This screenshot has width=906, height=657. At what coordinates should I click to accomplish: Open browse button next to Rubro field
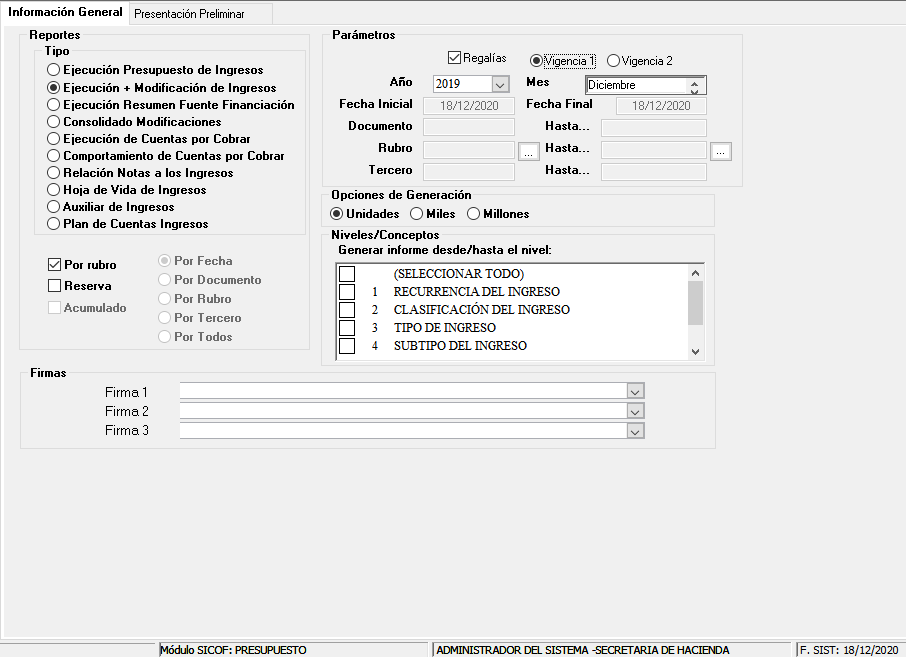pyautogui.click(x=529, y=152)
